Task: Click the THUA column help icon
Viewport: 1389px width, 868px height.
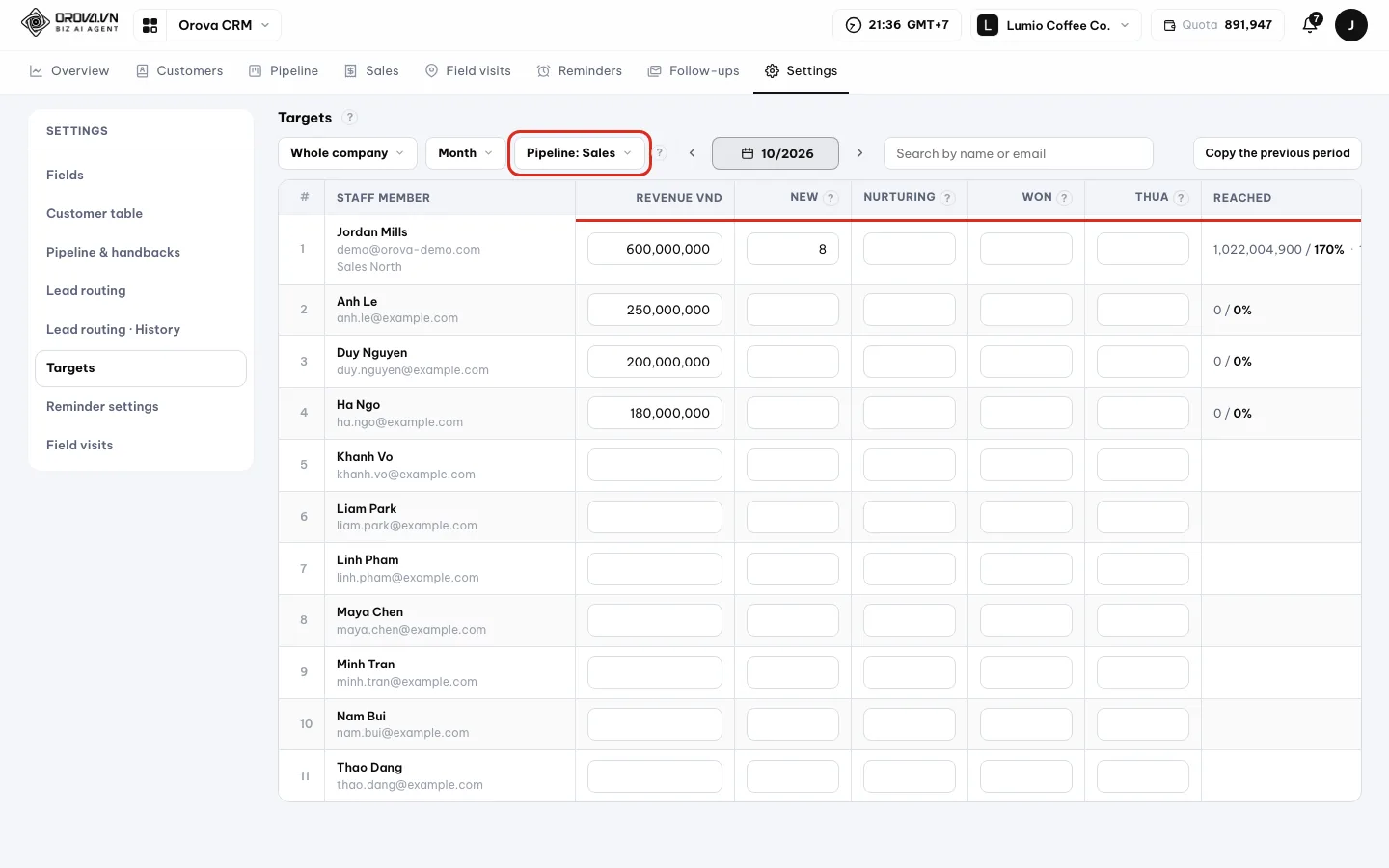Action: coord(1181,198)
